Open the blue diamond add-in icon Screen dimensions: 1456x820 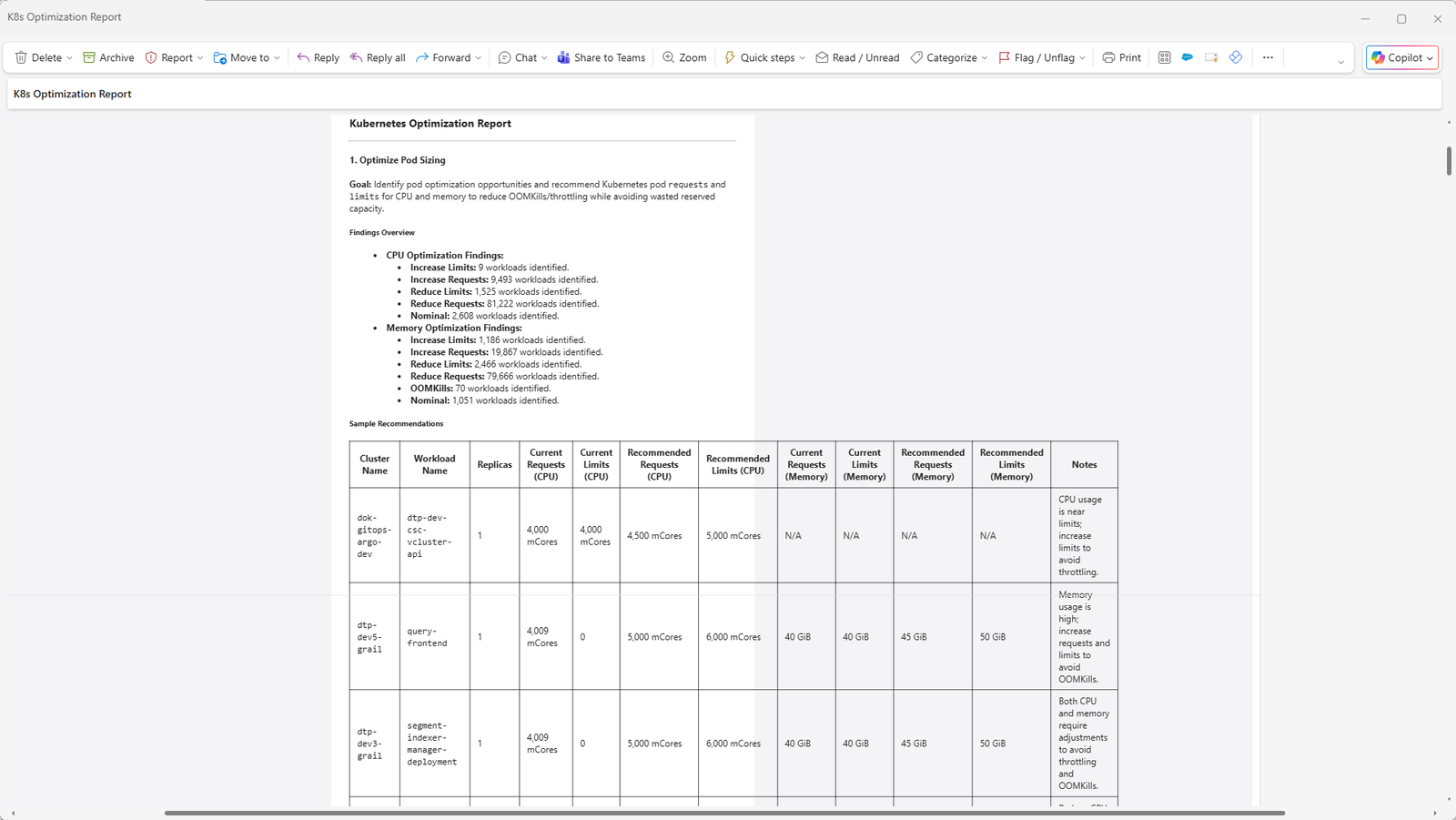point(1236,57)
